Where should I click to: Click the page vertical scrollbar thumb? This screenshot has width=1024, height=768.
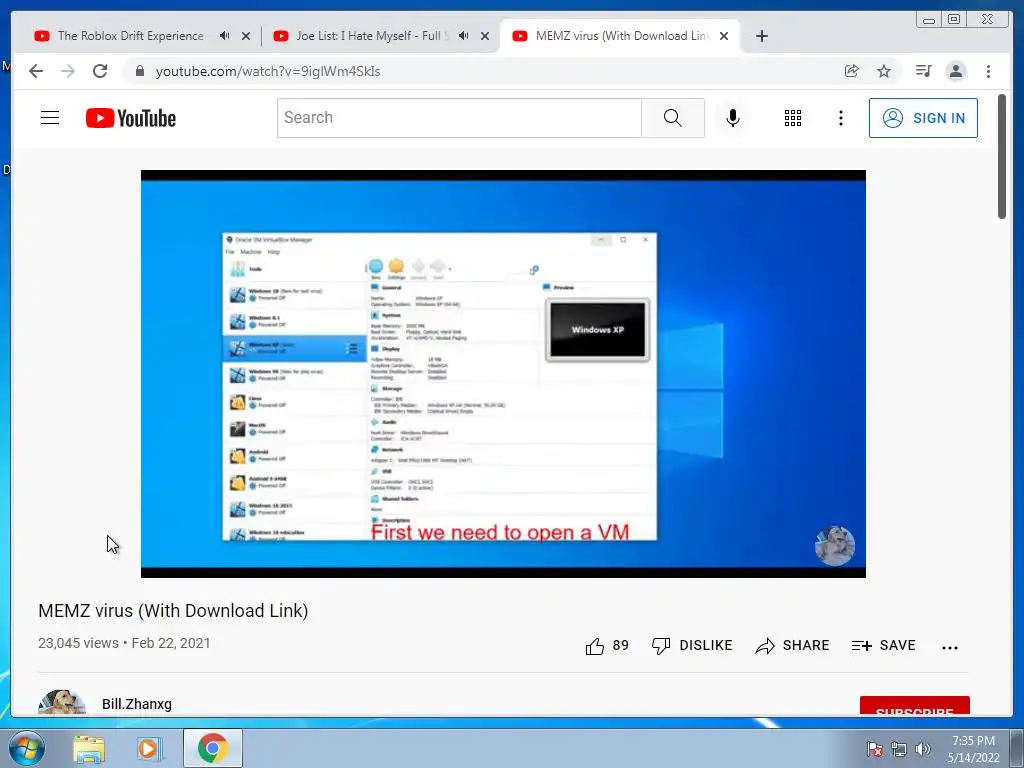click(1002, 157)
